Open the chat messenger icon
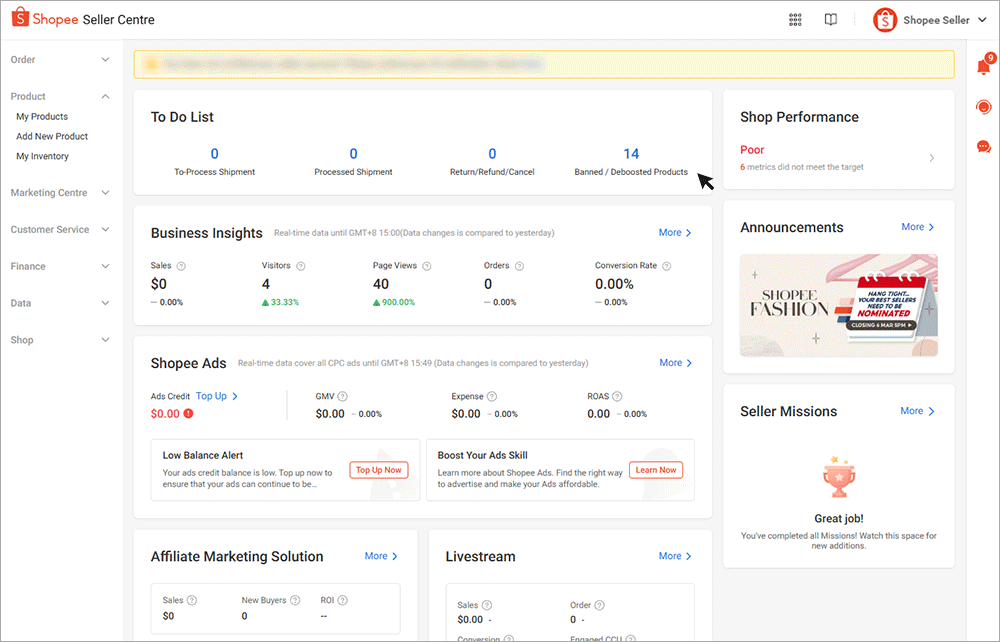Screen dimensions: 1000x642 coord(983,146)
